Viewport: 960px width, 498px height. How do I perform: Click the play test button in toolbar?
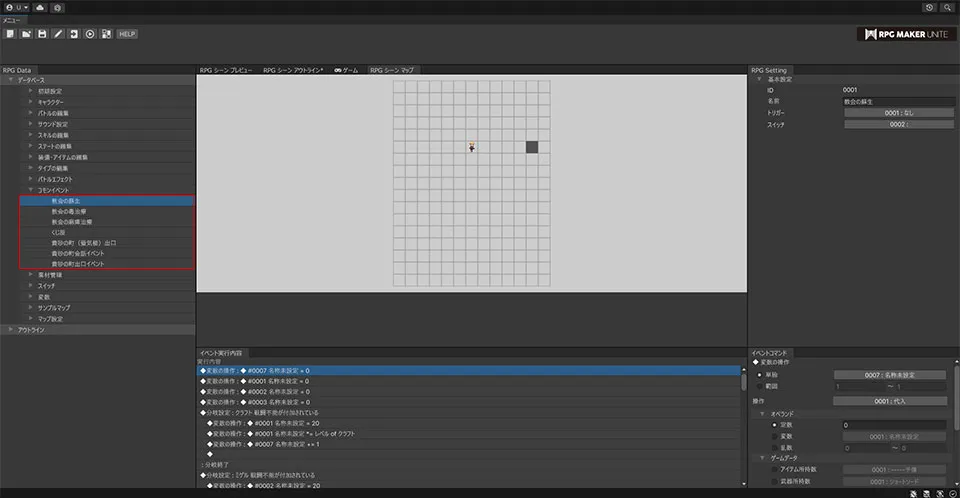click(x=91, y=34)
